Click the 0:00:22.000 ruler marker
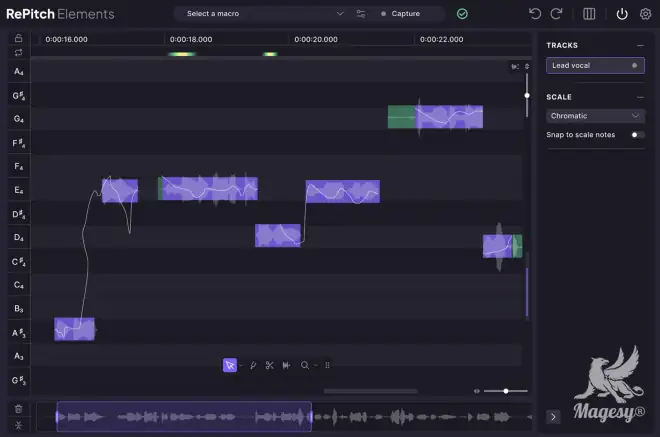The width and height of the screenshot is (660, 437). pos(441,40)
